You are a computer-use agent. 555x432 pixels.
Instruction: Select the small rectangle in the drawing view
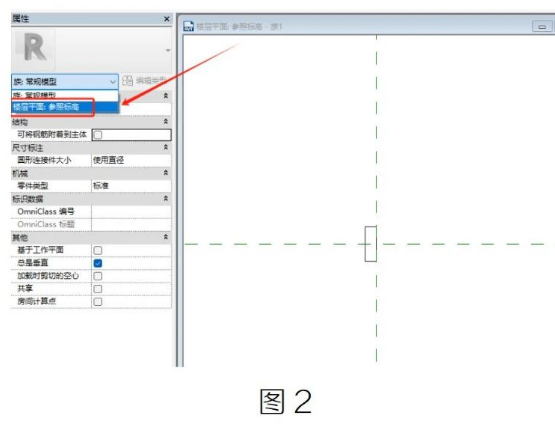pyautogui.click(x=371, y=244)
